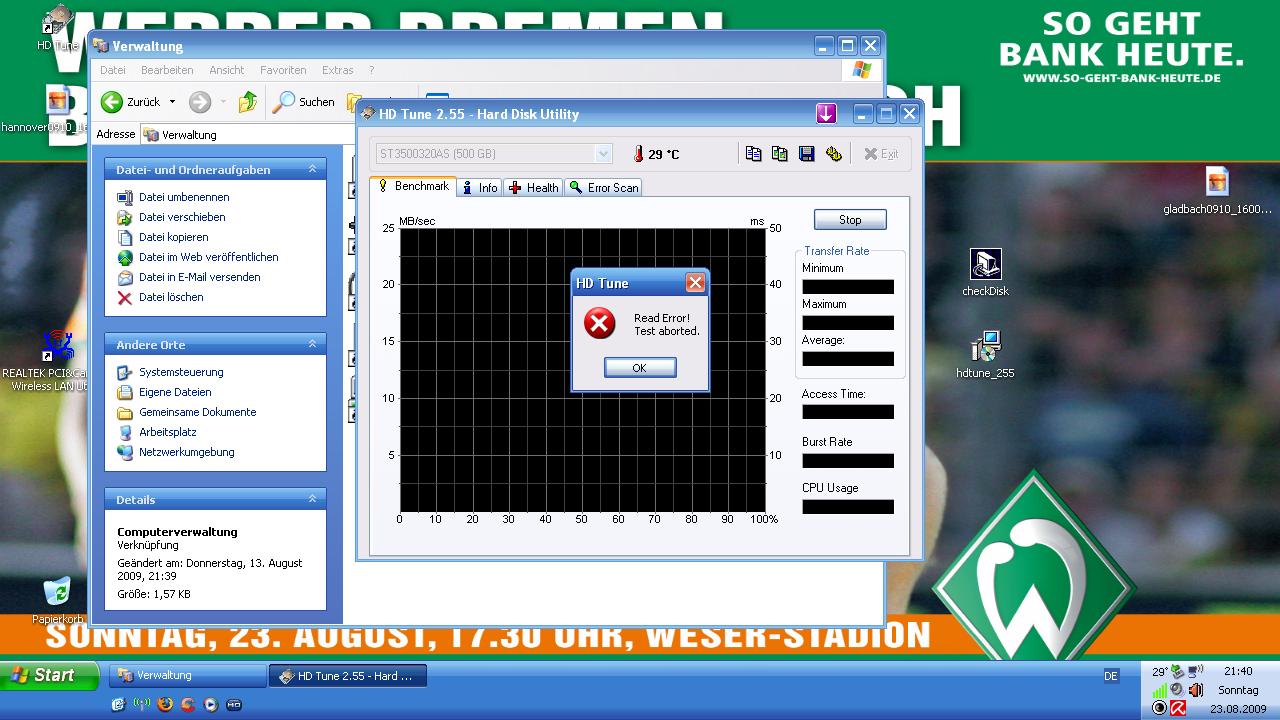
Task: Open the Favoriten menu
Action: coord(283,70)
